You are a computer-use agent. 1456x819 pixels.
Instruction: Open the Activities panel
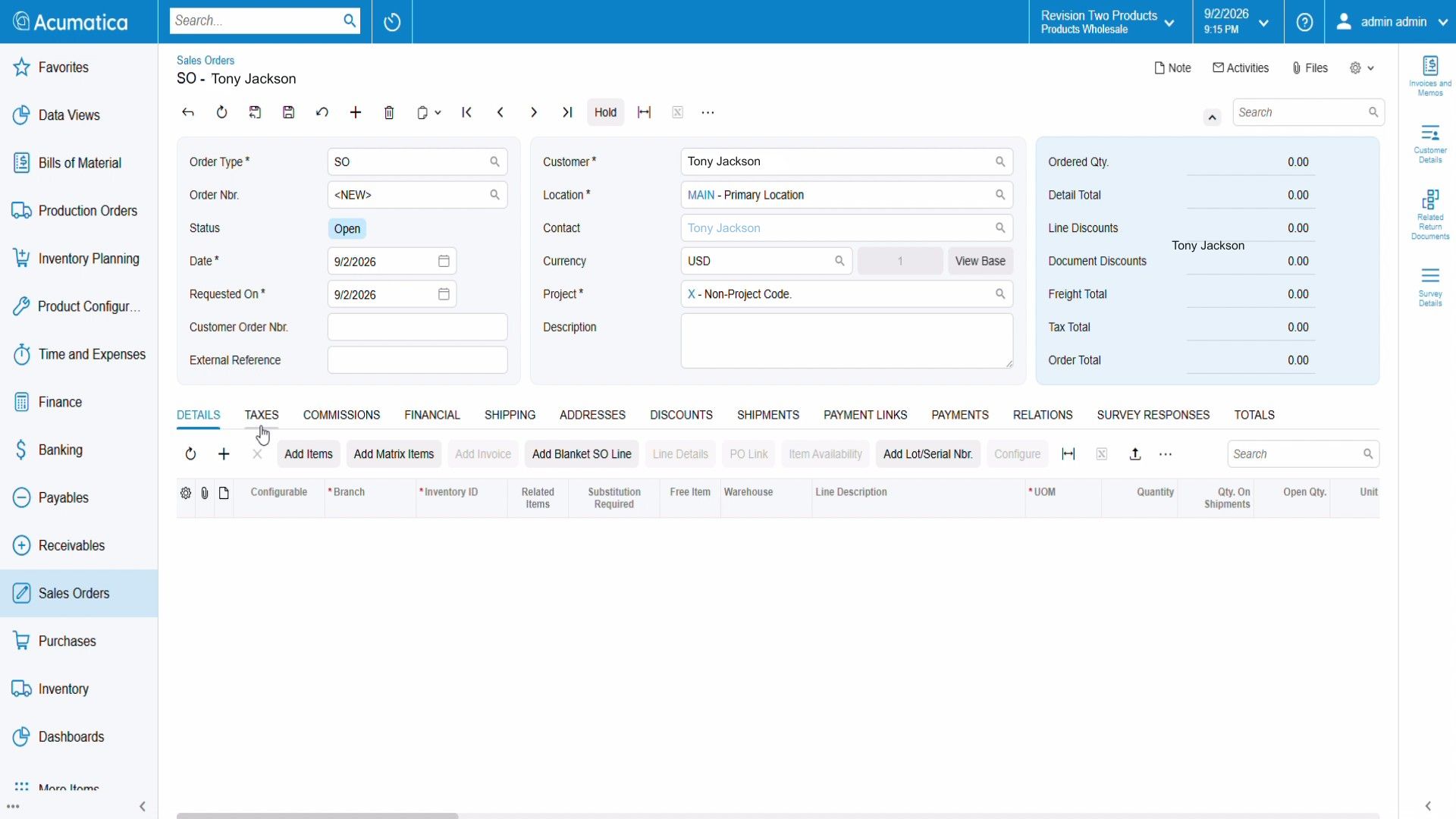click(1241, 68)
